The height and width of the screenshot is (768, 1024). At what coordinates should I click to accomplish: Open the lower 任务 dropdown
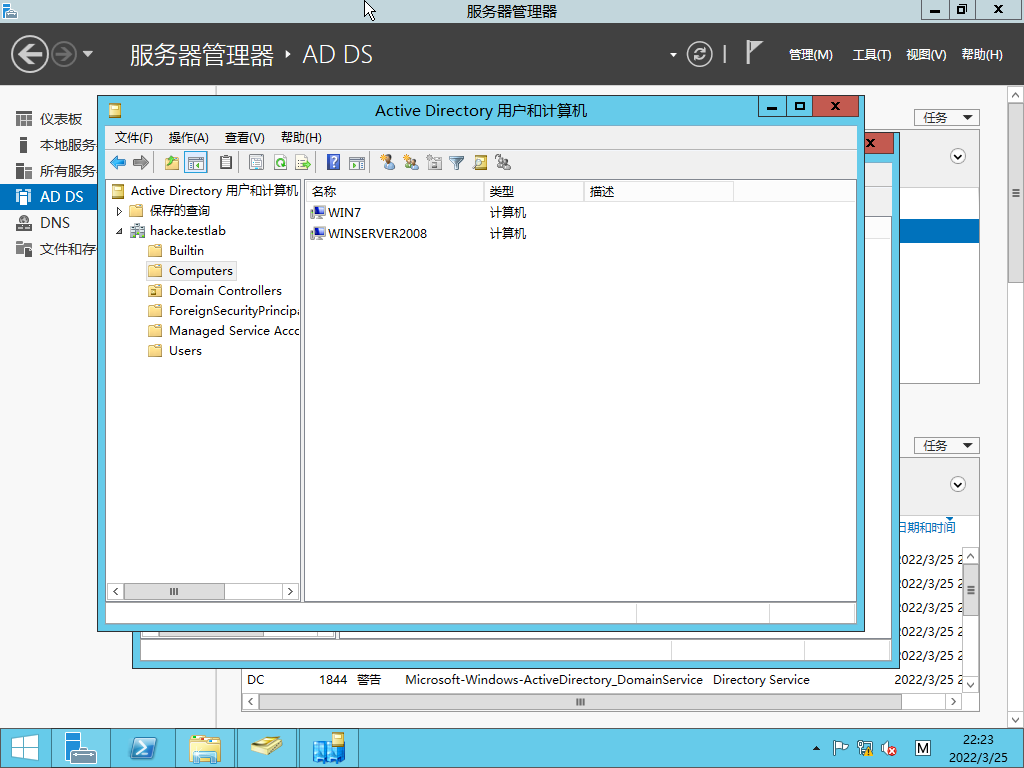[947, 445]
